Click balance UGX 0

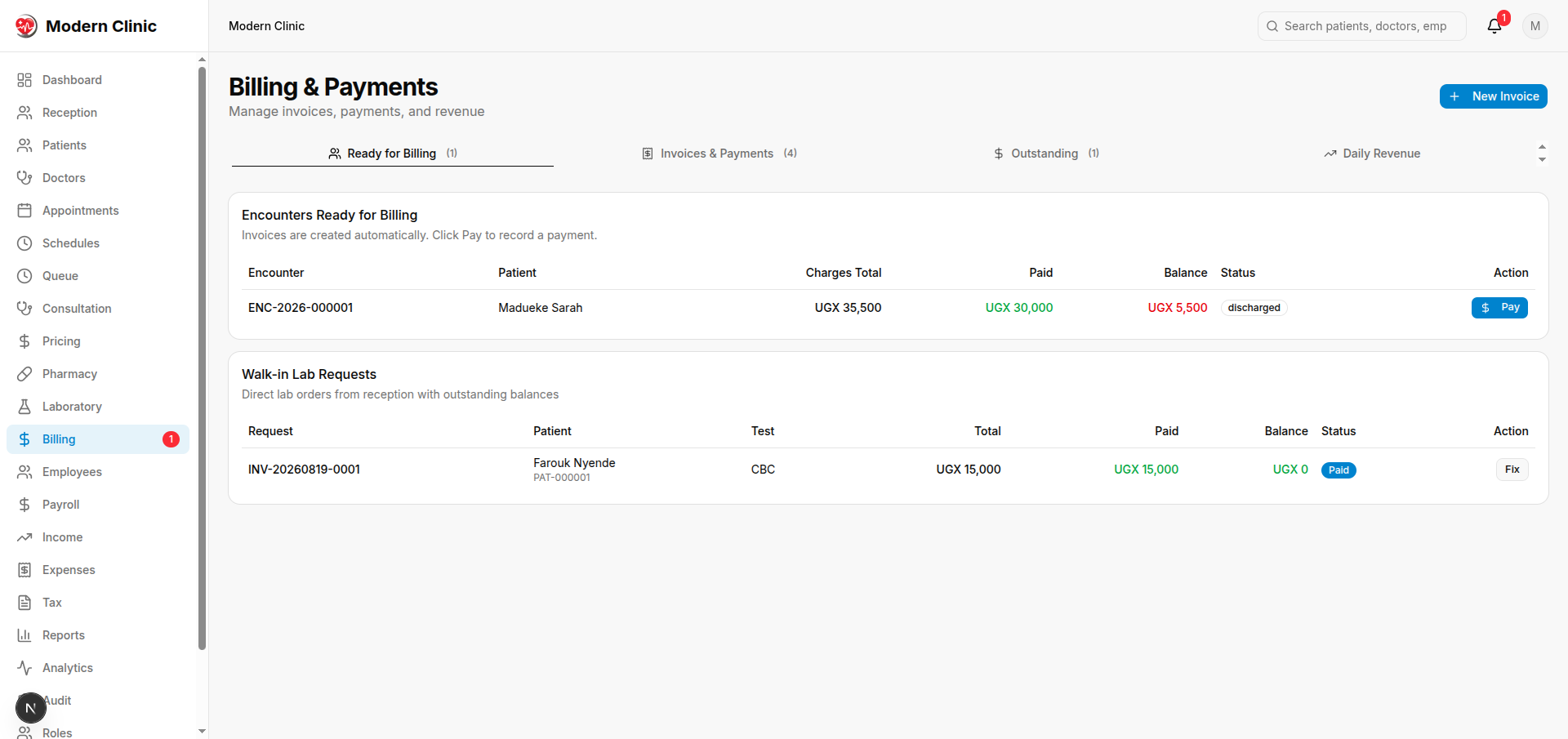point(1290,470)
